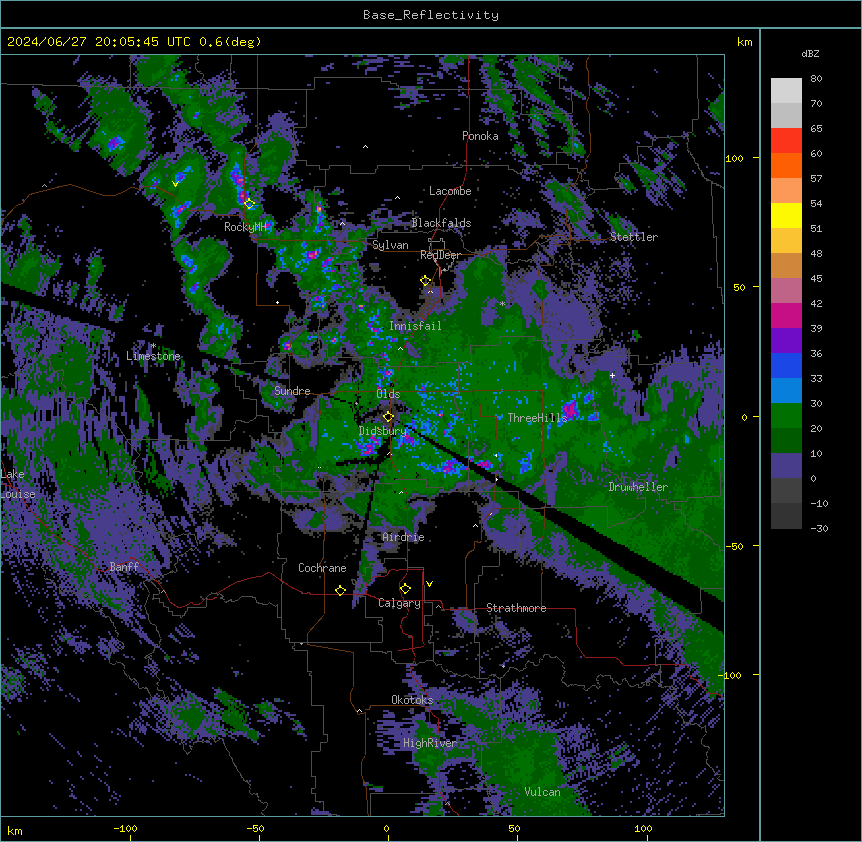Click the -30 value on the dBZ legend
The height and width of the screenshot is (842, 862).
[x=819, y=528]
